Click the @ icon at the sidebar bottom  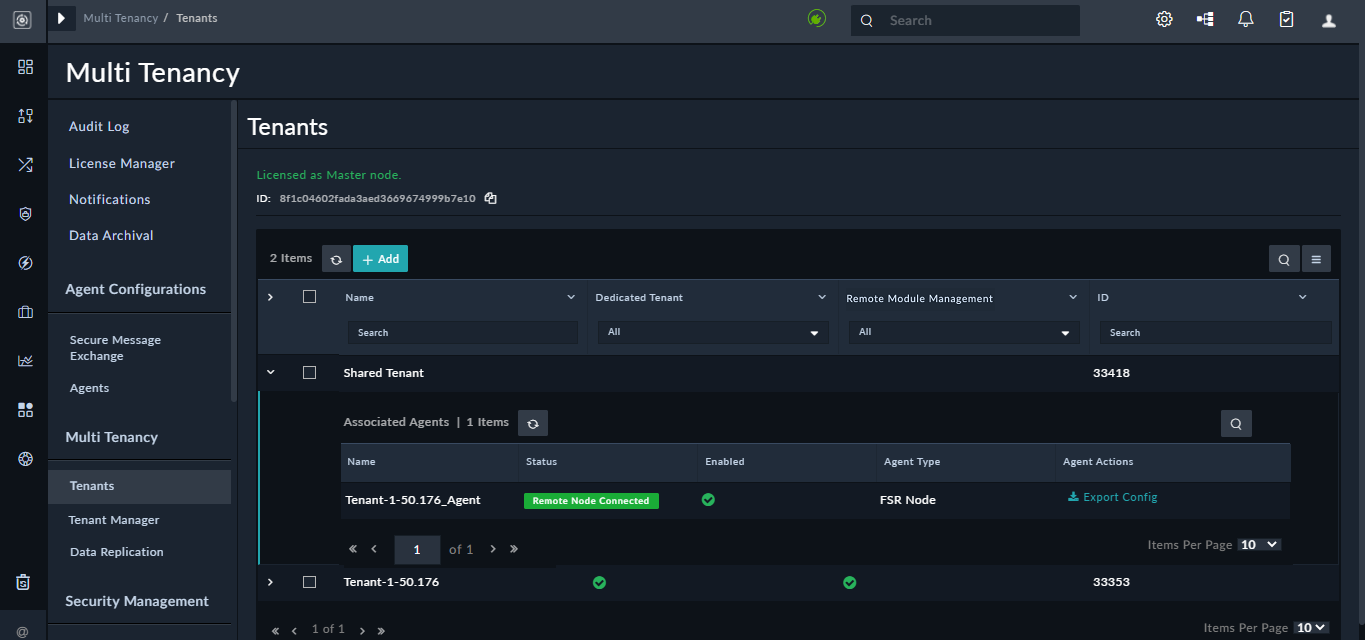pyautogui.click(x=23, y=631)
